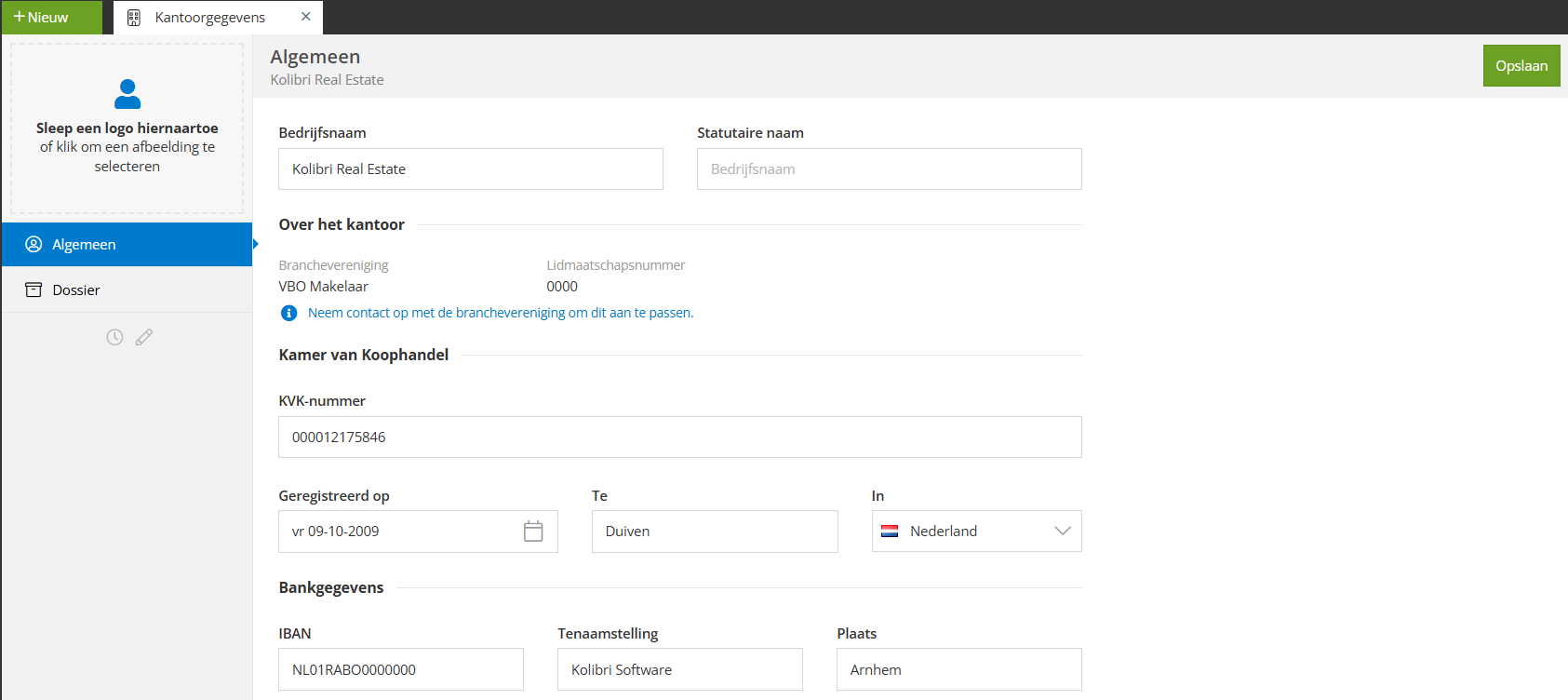Click the blue info icon
1568x700 pixels.
[x=289, y=313]
